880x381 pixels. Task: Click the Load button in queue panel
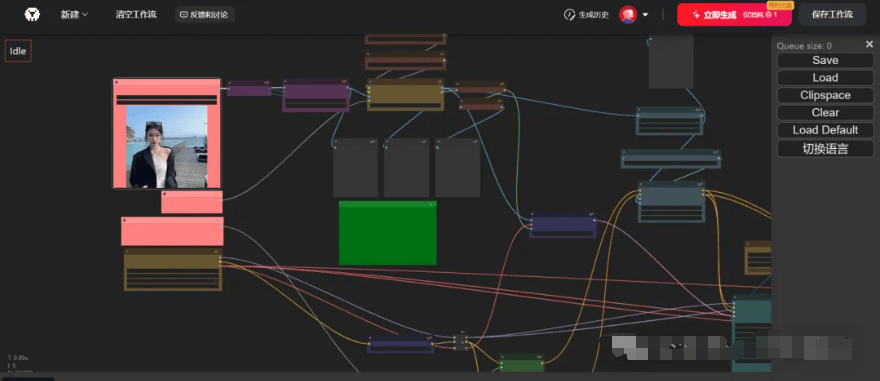tap(825, 77)
